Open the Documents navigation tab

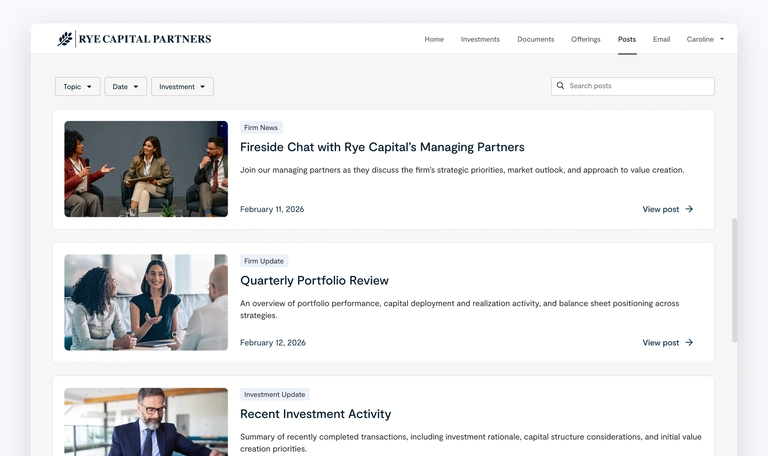(x=535, y=39)
